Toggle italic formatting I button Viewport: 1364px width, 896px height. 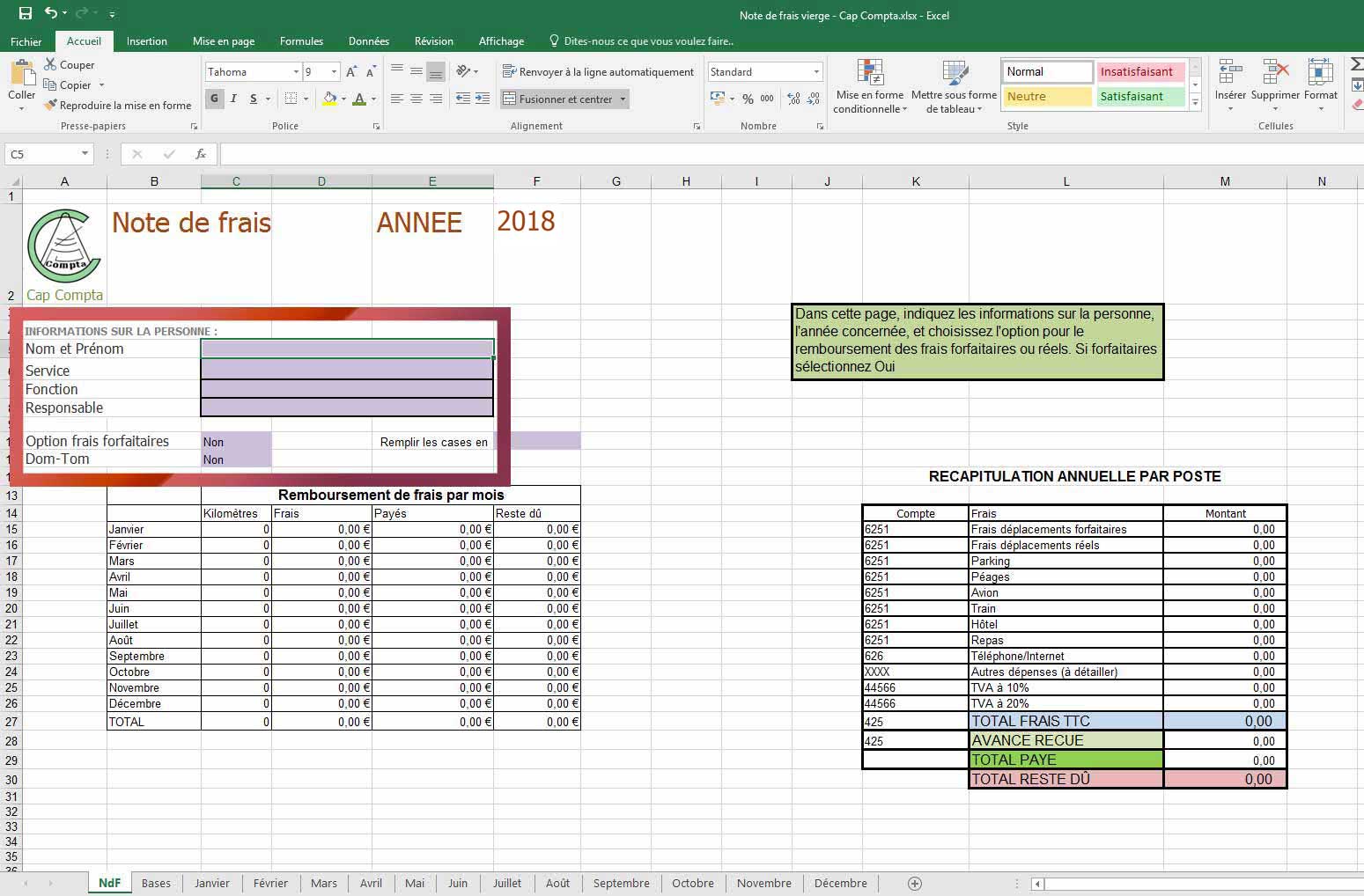pos(233,99)
